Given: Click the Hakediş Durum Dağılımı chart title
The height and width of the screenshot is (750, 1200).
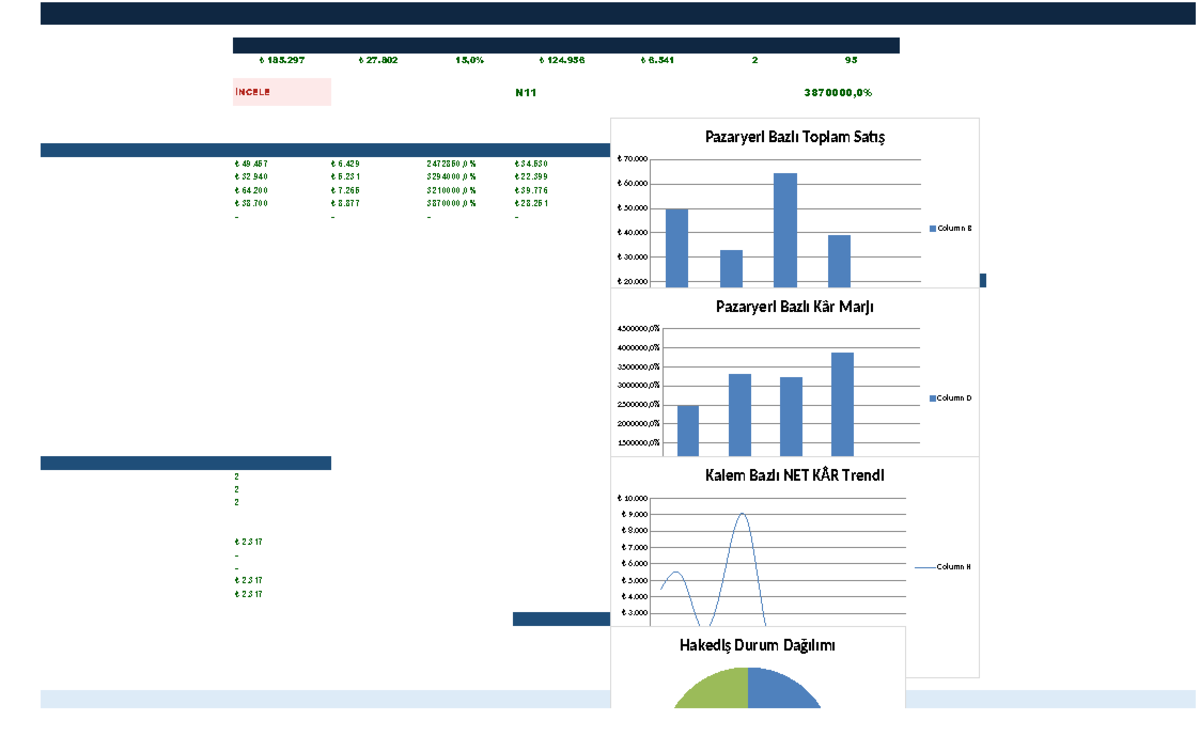Looking at the screenshot, I should (758, 645).
